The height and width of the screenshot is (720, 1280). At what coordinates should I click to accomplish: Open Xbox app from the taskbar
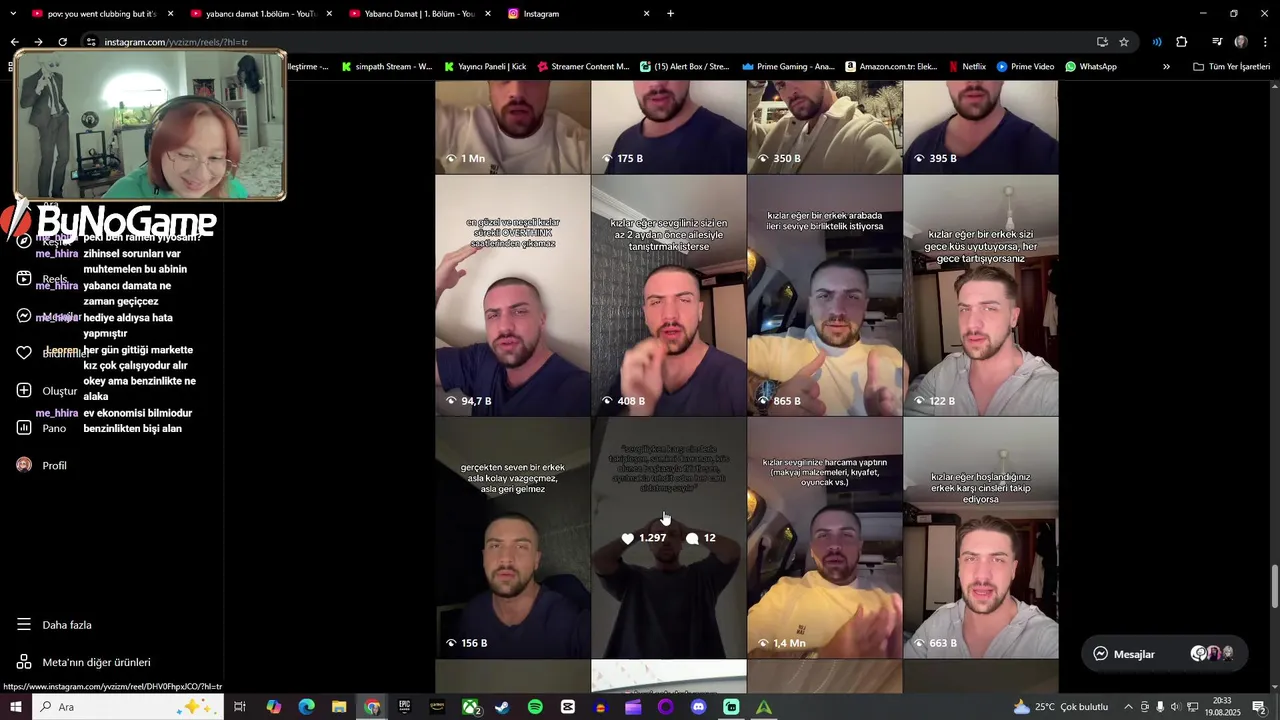click(470, 707)
